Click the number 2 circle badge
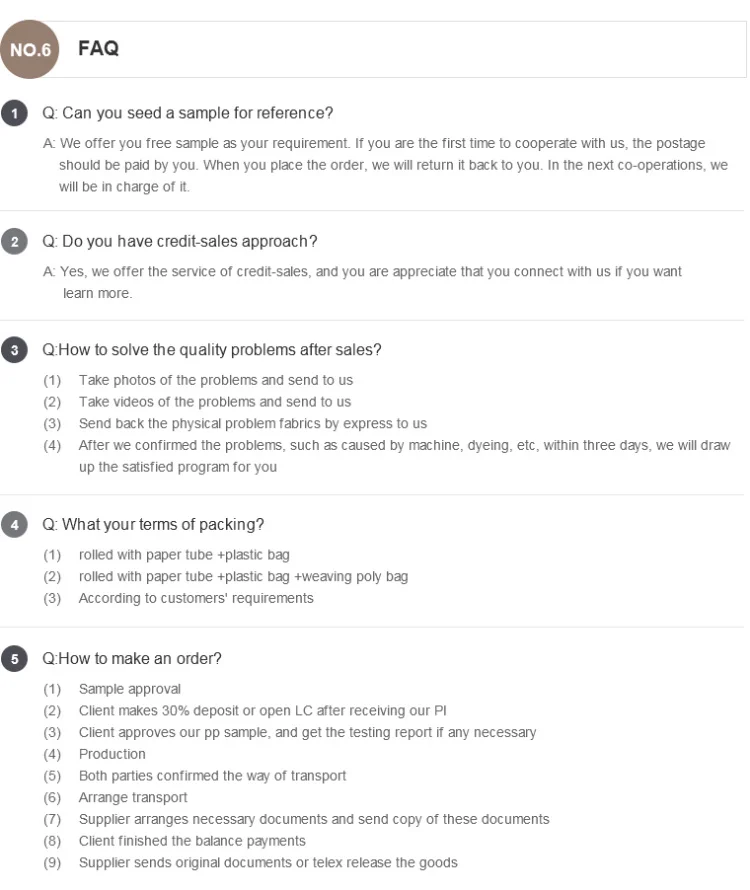Viewport: 750px width, 890px height. 14,242
